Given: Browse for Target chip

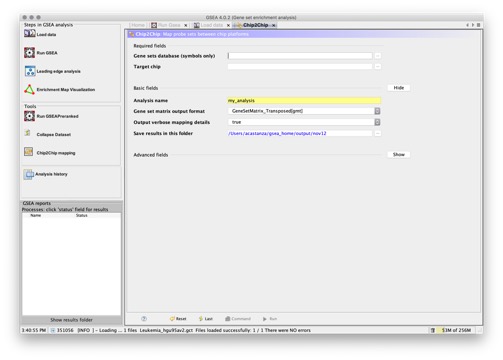Looking at the screenshot, I should (x=377, y=67).
